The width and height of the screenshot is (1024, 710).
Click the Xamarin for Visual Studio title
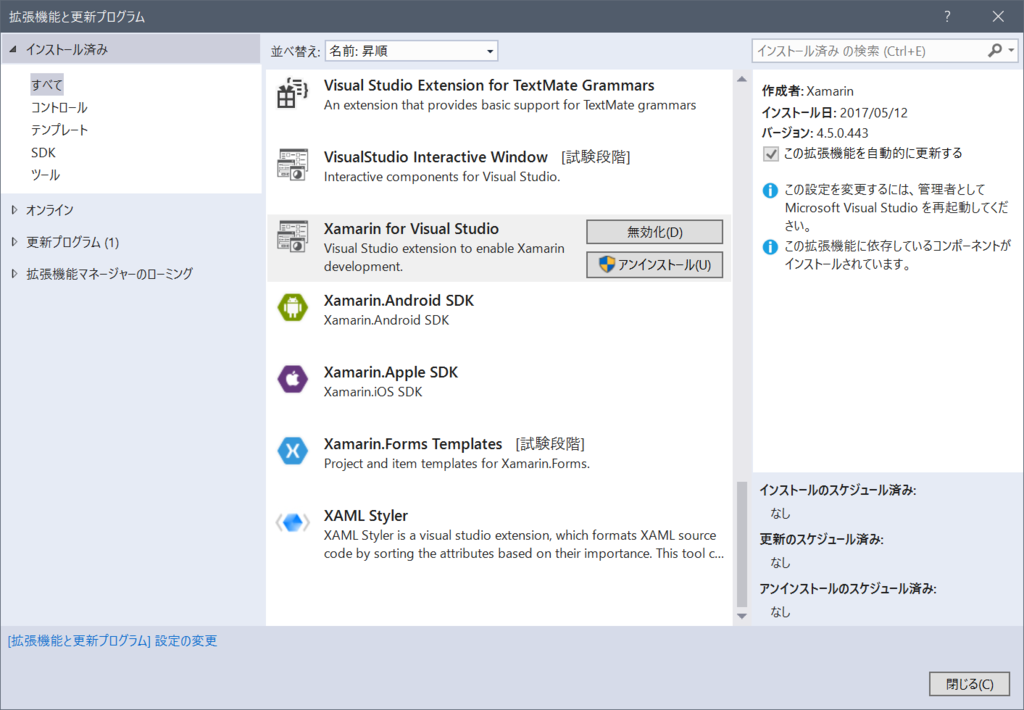[411, 229]
